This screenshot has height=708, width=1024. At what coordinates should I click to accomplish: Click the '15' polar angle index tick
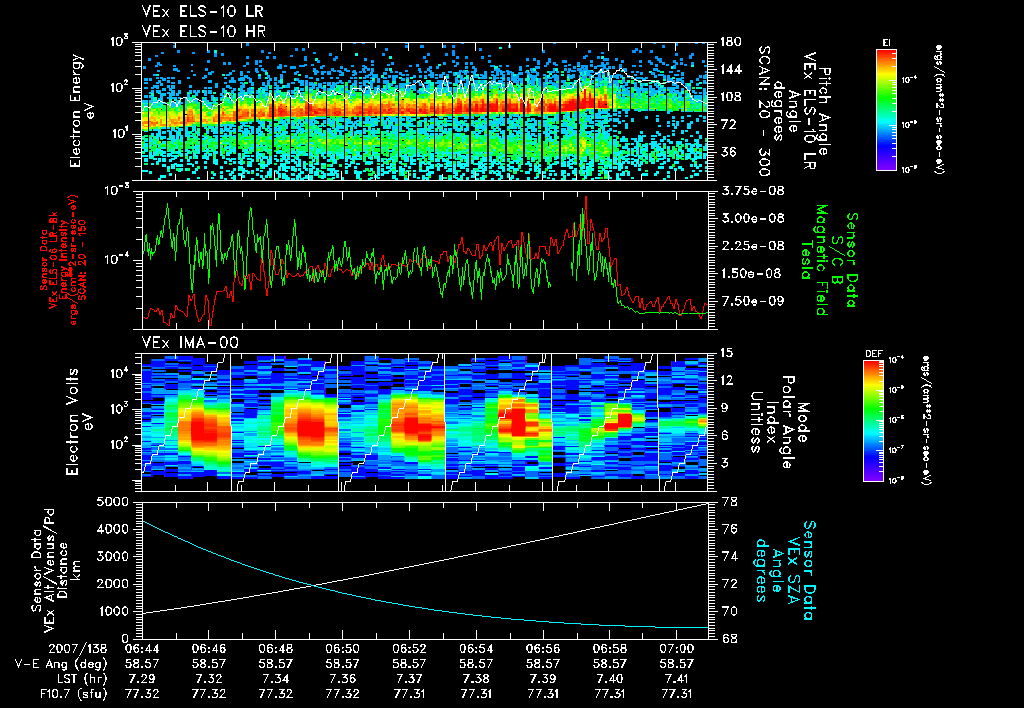(726, 353)
